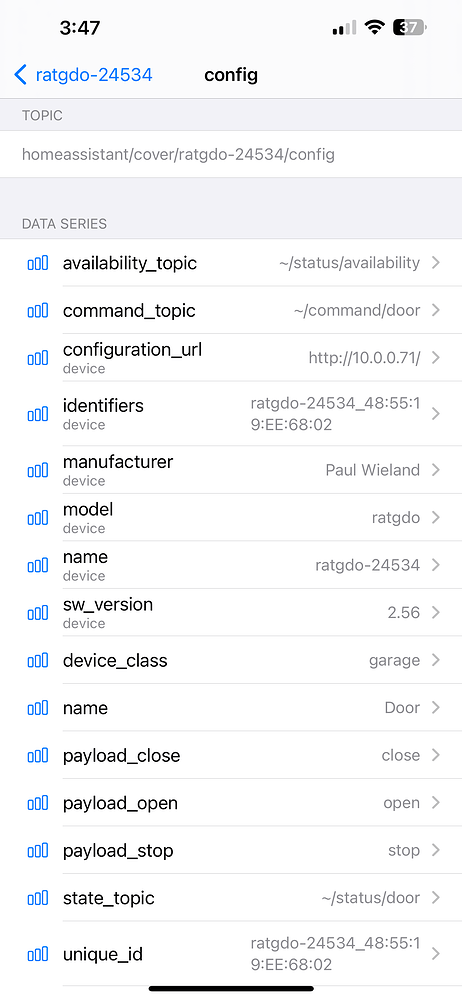This screenshot has width=462, height=1000.
Task: Tap chart icon beside configuration_url
Action: point(38,358)
